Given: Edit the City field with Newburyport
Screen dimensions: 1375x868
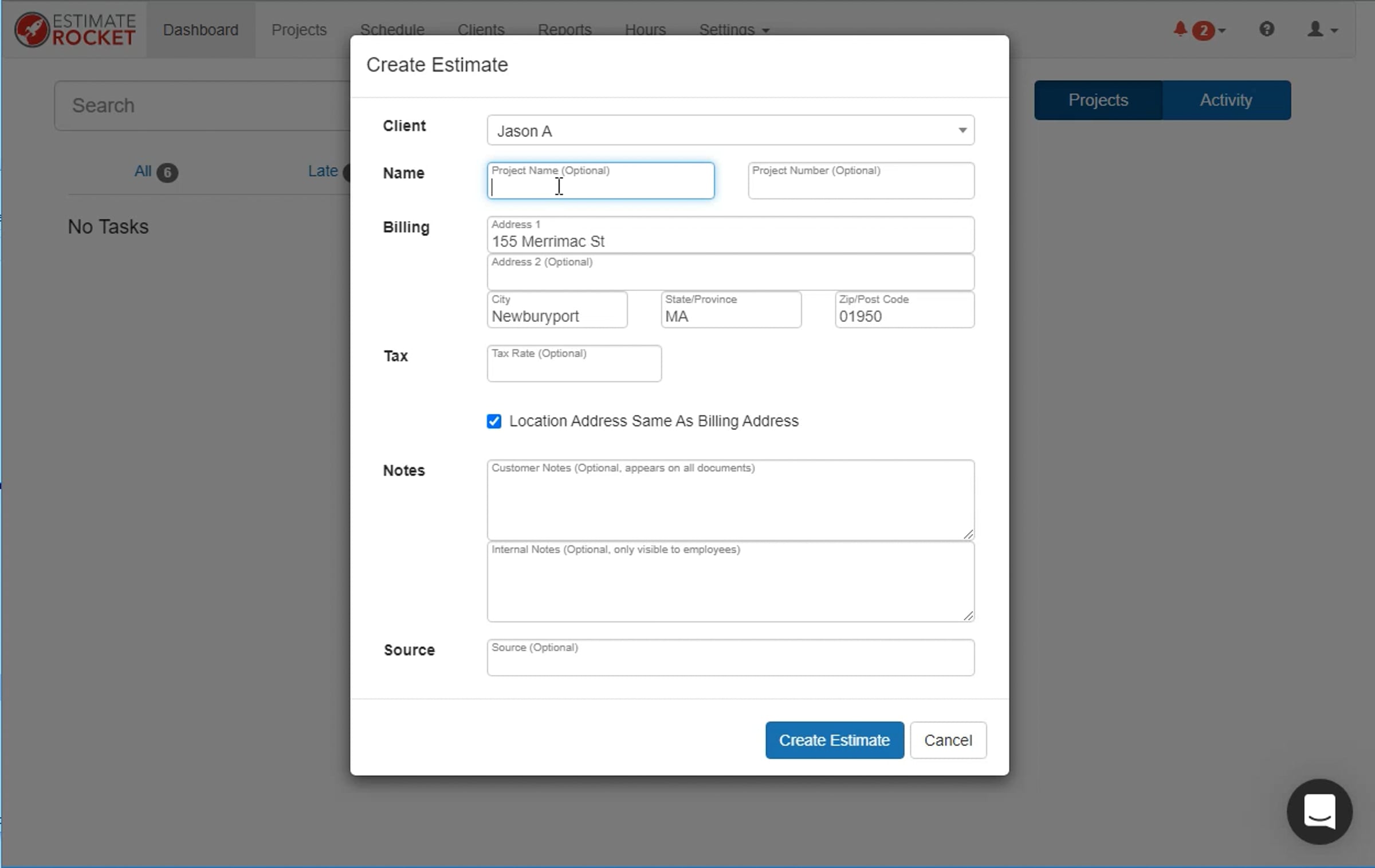Looking at the screenshot, I should [557, 309].
